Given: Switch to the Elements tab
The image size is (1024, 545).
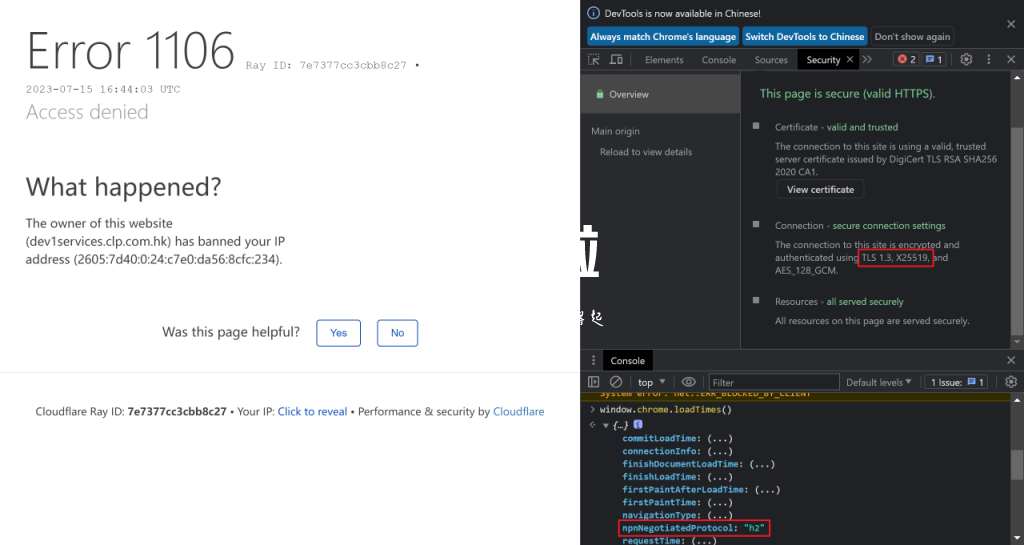Looking at the screenshot, I should [x=664, y=60].
